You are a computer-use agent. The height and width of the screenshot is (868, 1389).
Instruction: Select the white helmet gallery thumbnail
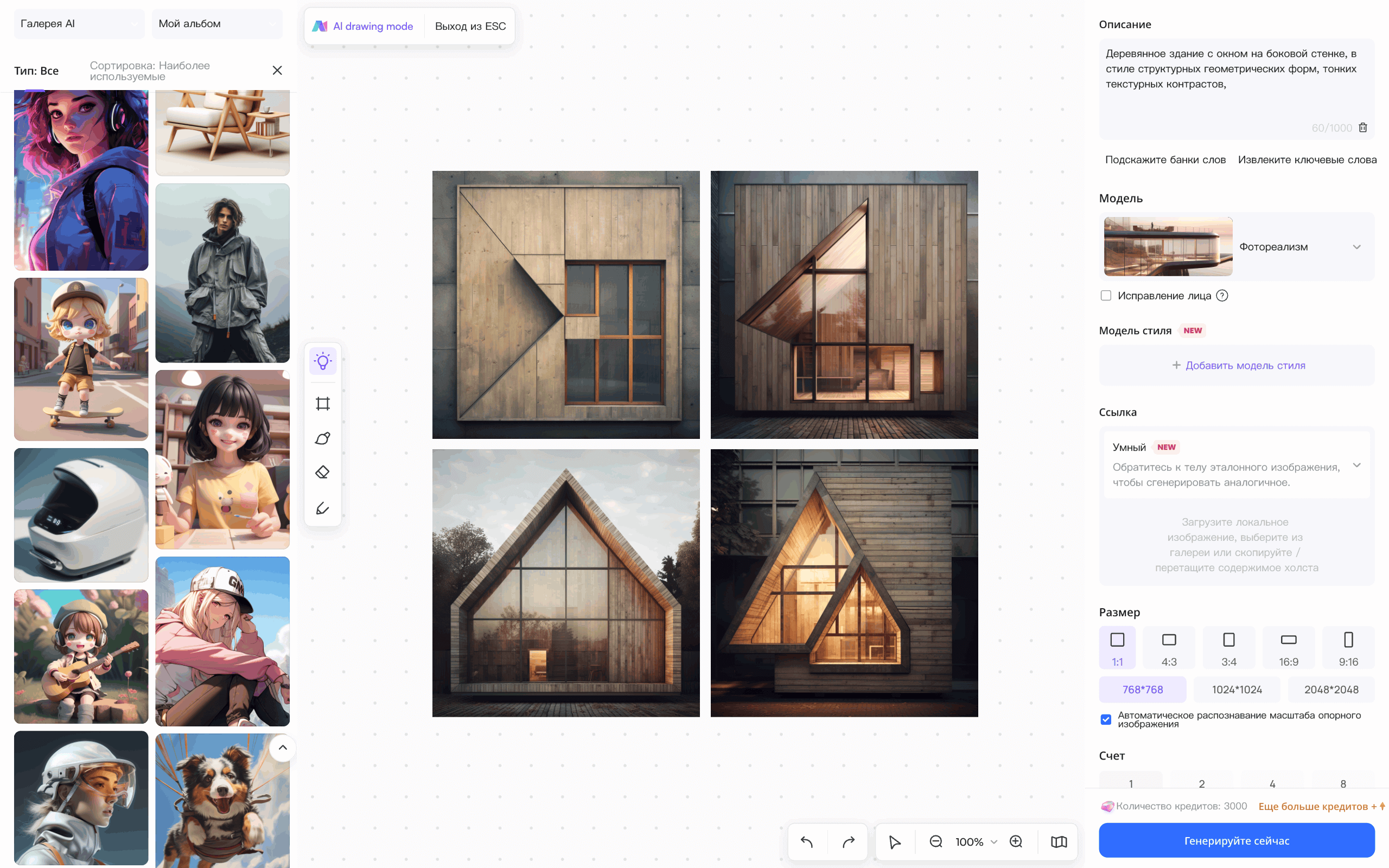pos(81,515)
